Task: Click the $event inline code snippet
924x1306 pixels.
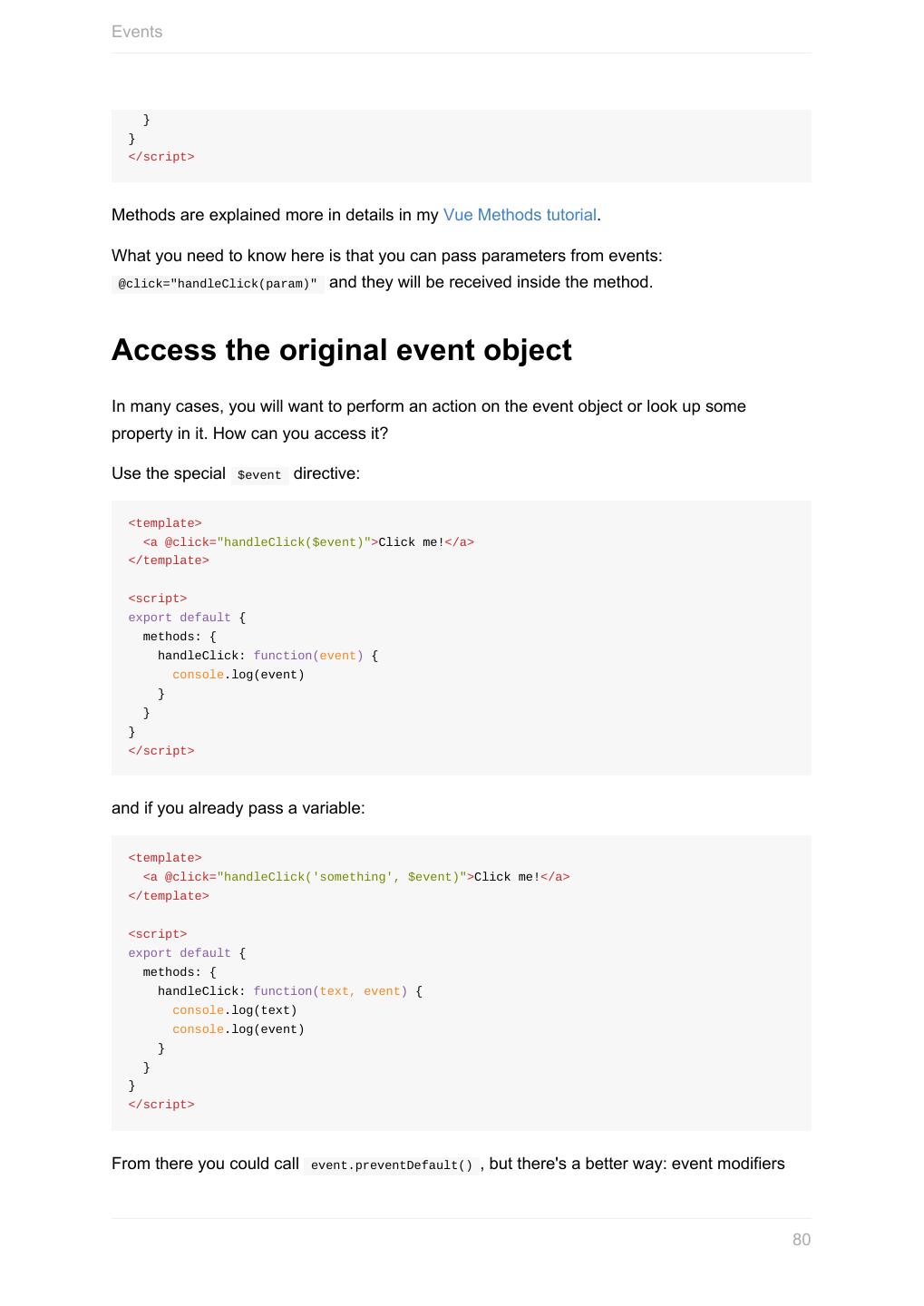Action: click(x=259, y=475)
